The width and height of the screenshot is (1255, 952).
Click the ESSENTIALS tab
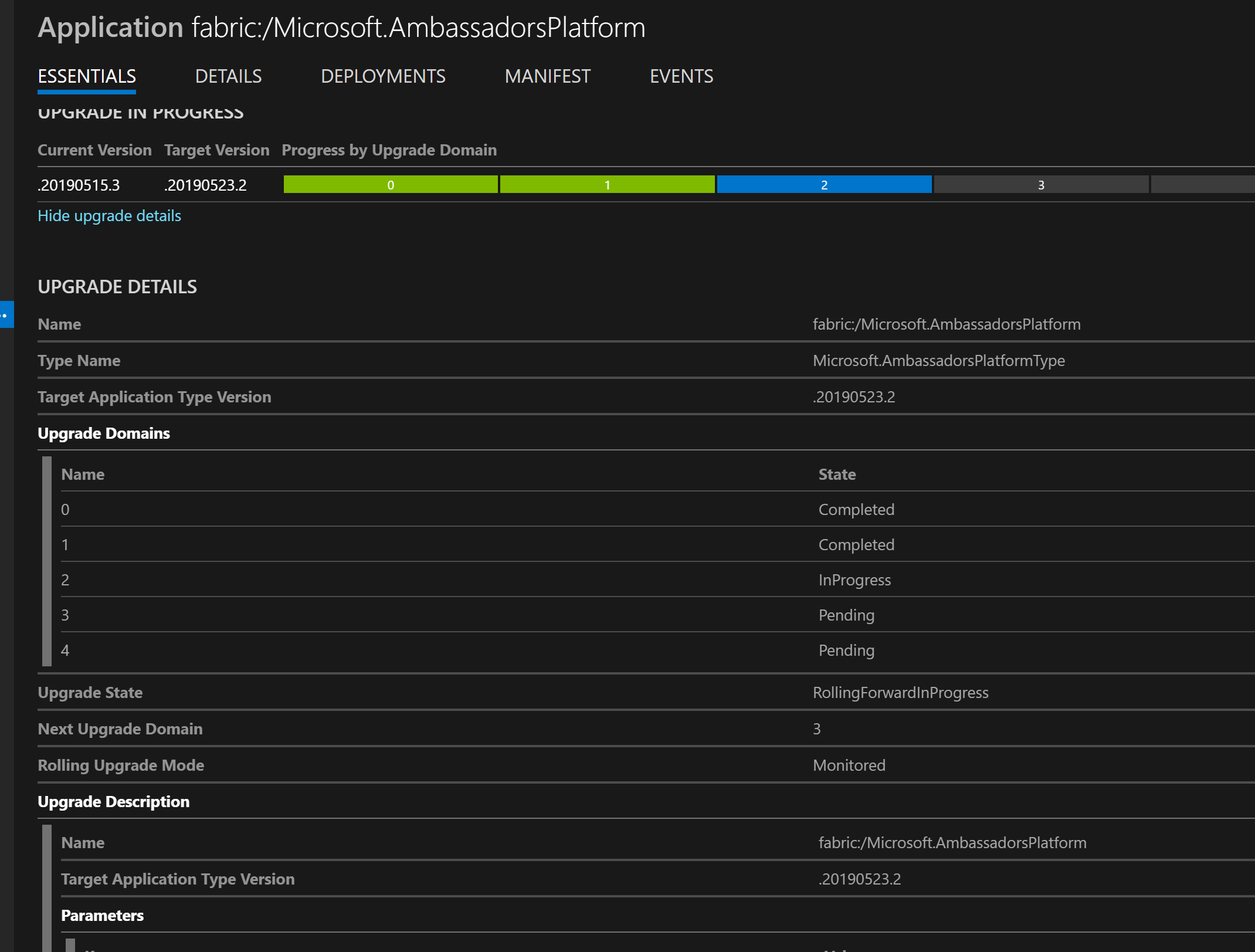[x=87, y=76]
